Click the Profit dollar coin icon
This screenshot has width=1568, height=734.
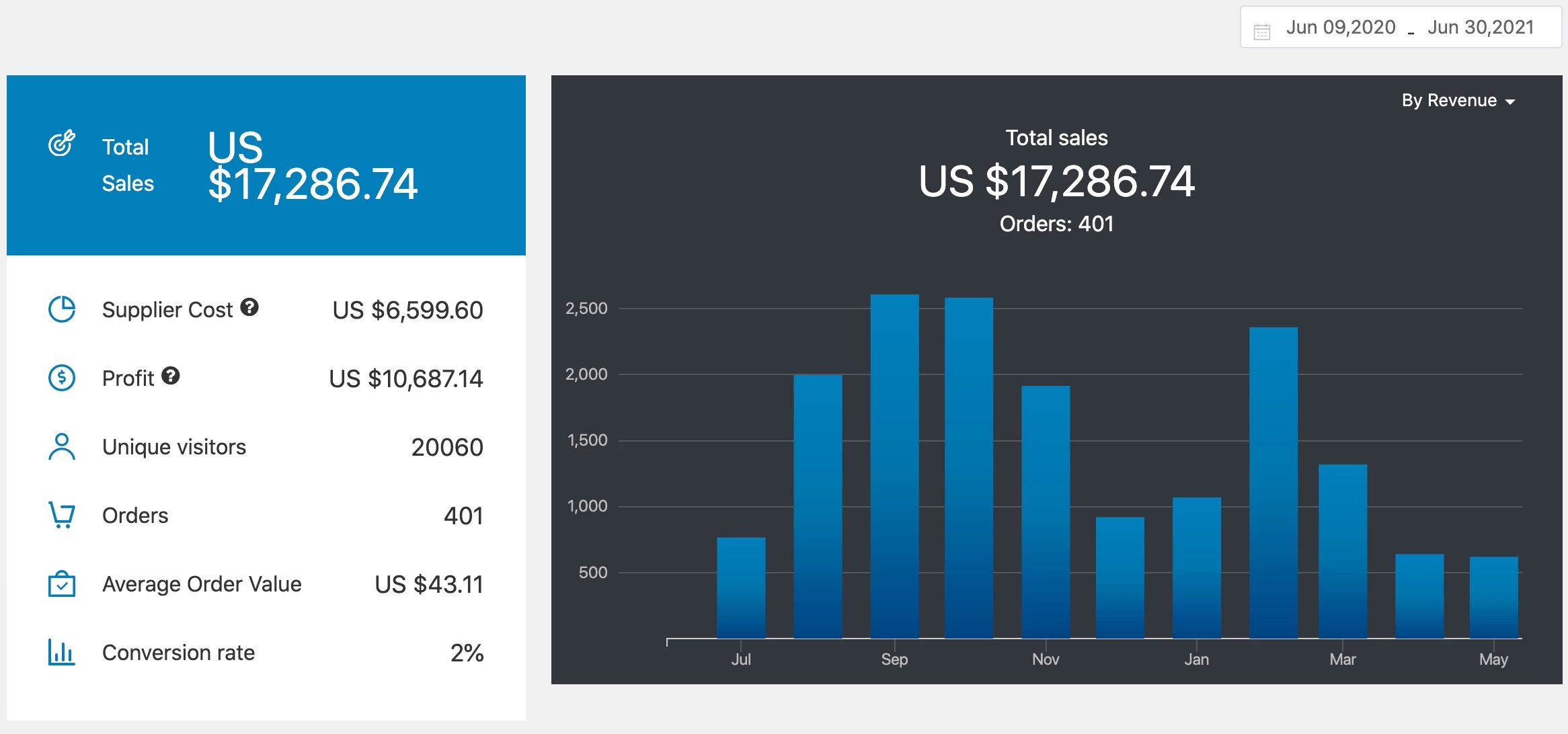tap(62, 378)
